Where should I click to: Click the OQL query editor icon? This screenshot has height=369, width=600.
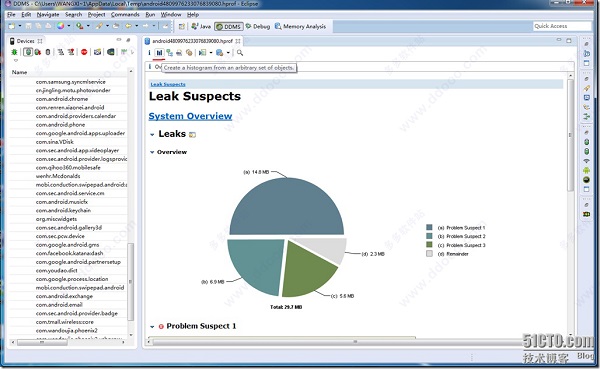pos(179,53)
